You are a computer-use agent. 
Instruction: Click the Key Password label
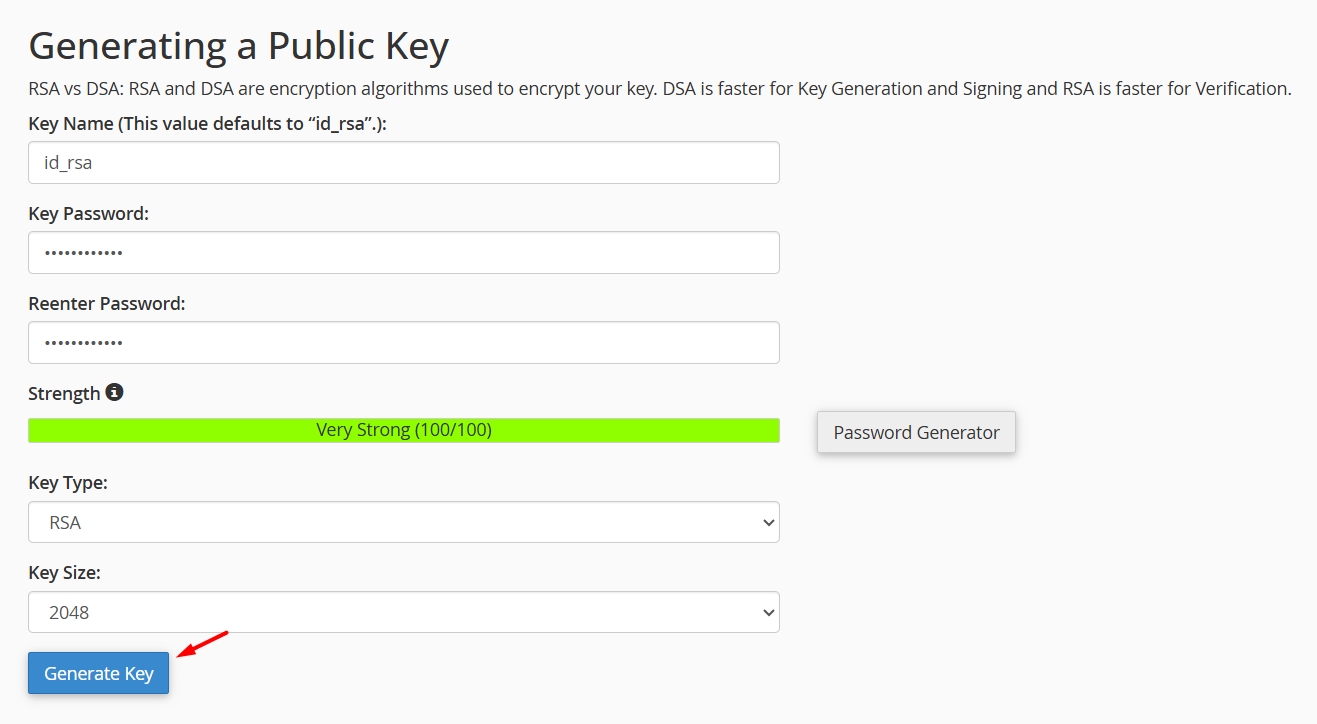point(88,214)
